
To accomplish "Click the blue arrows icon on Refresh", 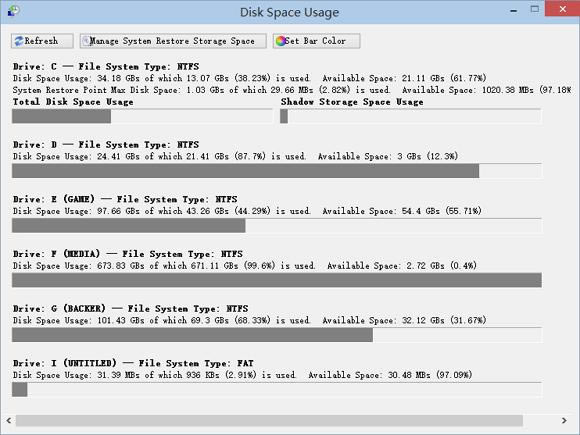I will click(18, 41).
